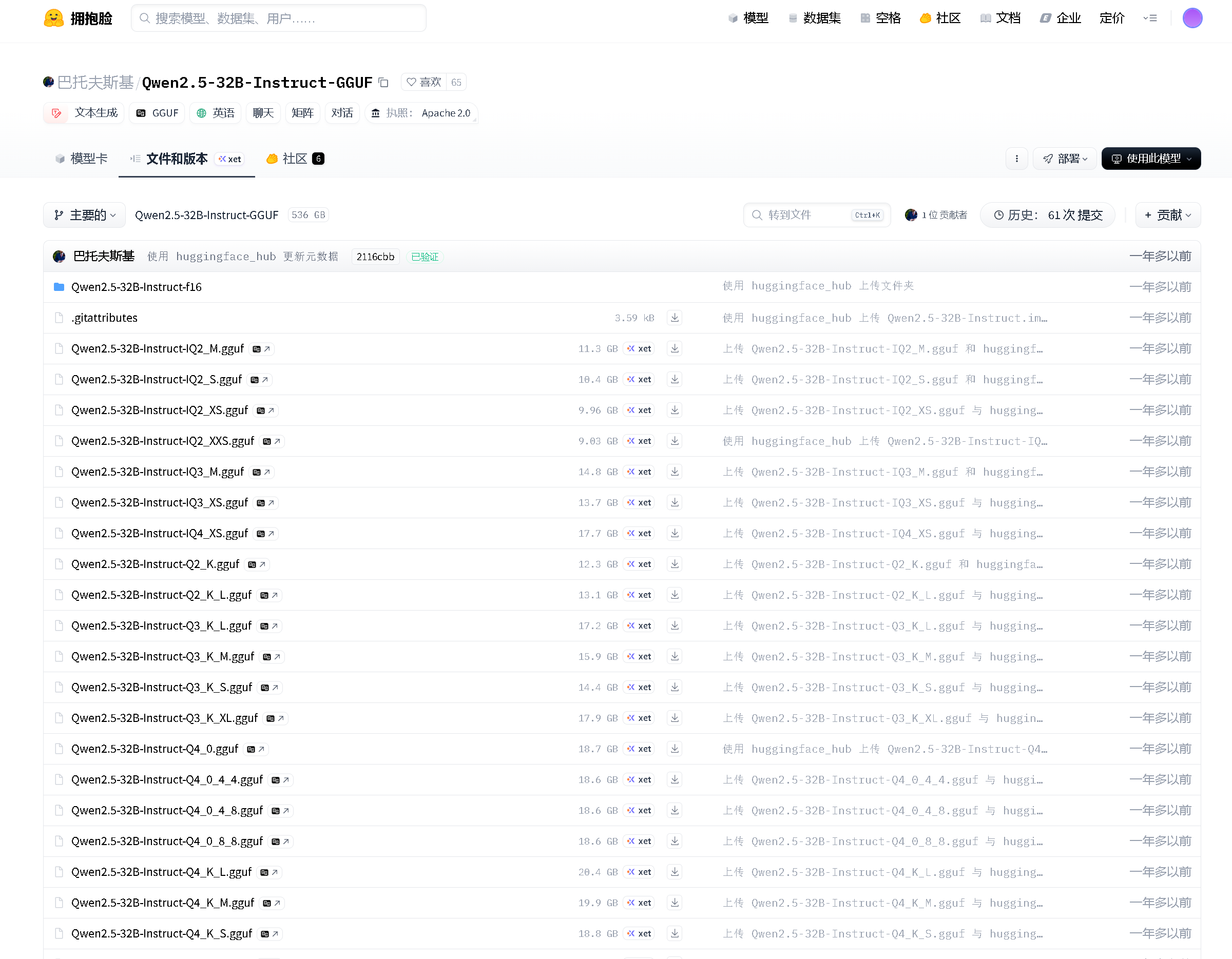Open the 贡献 contribute dropdown
This screenshot has width=1232, height=959.
(x=1168, y=215)
